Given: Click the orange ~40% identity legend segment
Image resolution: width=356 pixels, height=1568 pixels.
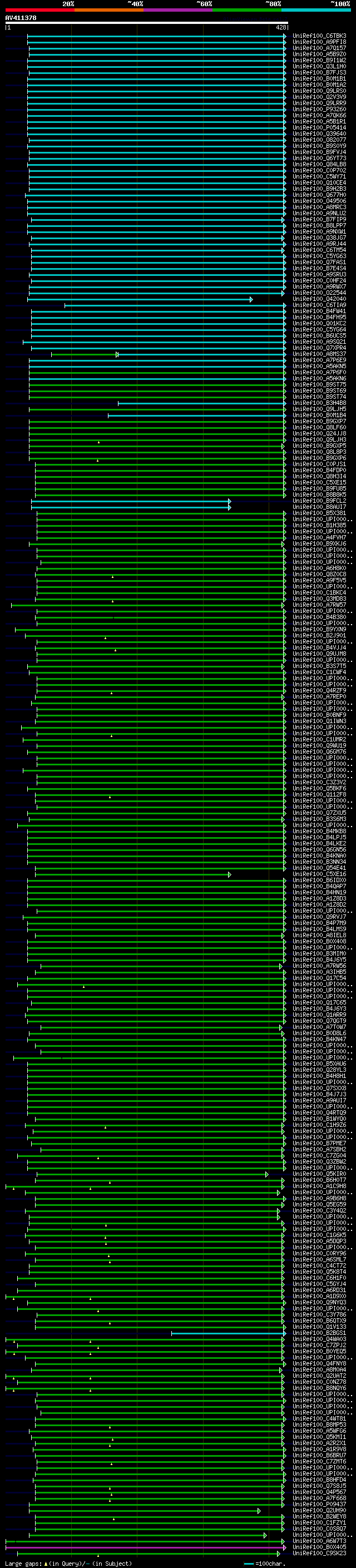Looking at the screenshot, I should (x=109, y=10).
